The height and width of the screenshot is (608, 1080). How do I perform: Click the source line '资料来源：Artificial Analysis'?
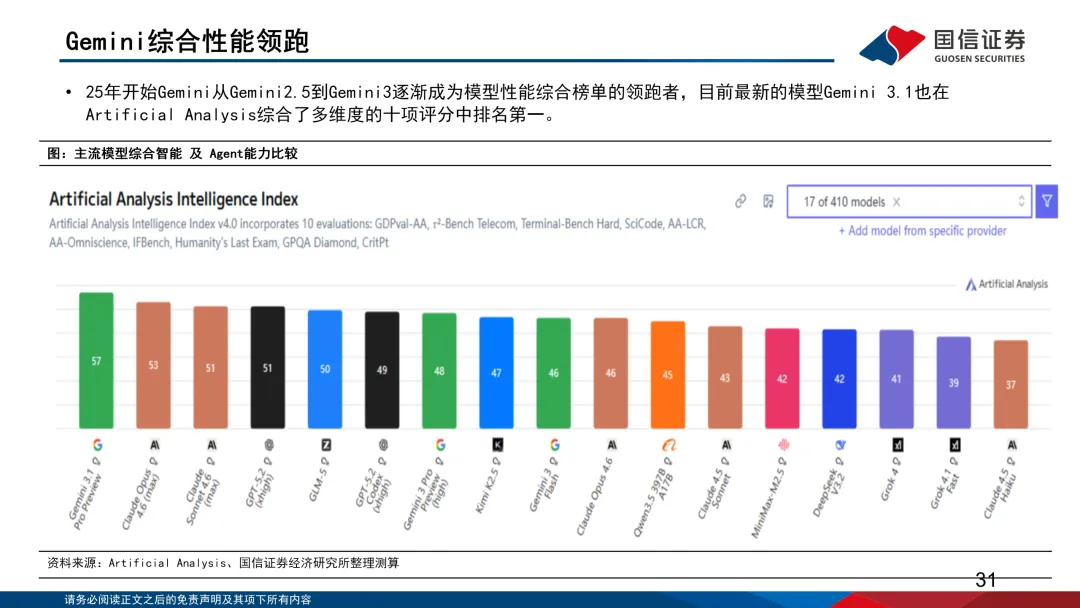137,563
